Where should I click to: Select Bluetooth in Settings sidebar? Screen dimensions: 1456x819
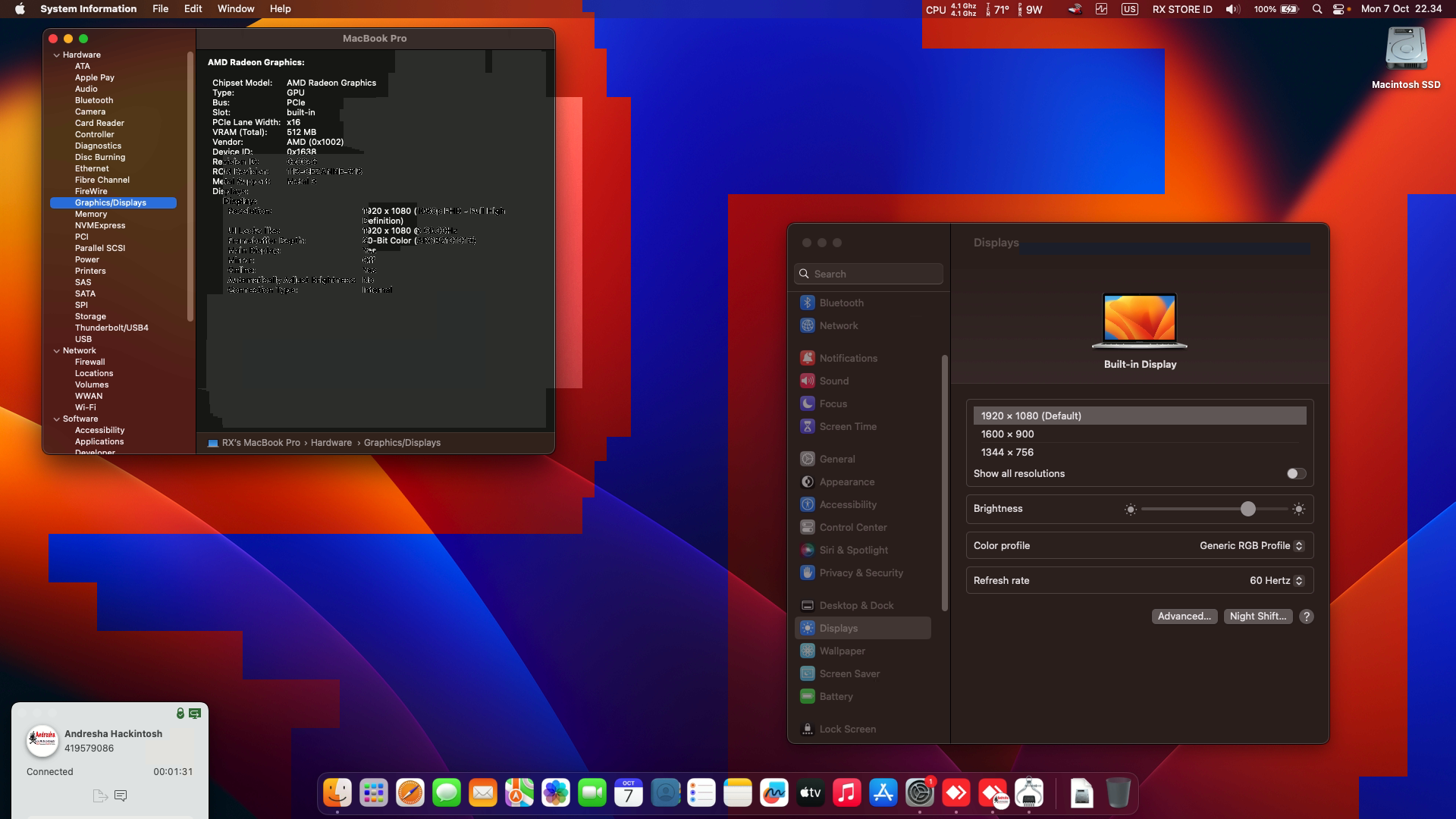[863, 303]
